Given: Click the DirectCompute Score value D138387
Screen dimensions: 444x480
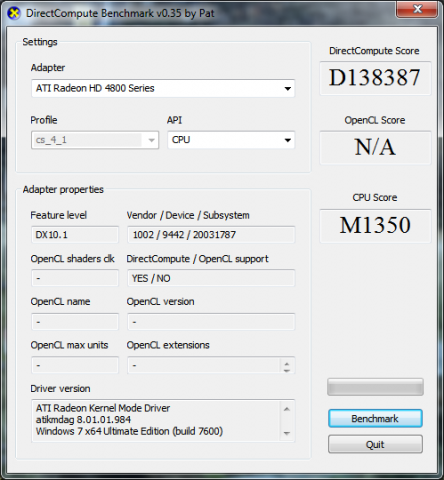Looking at the screenshot, I should coord(375,78).
